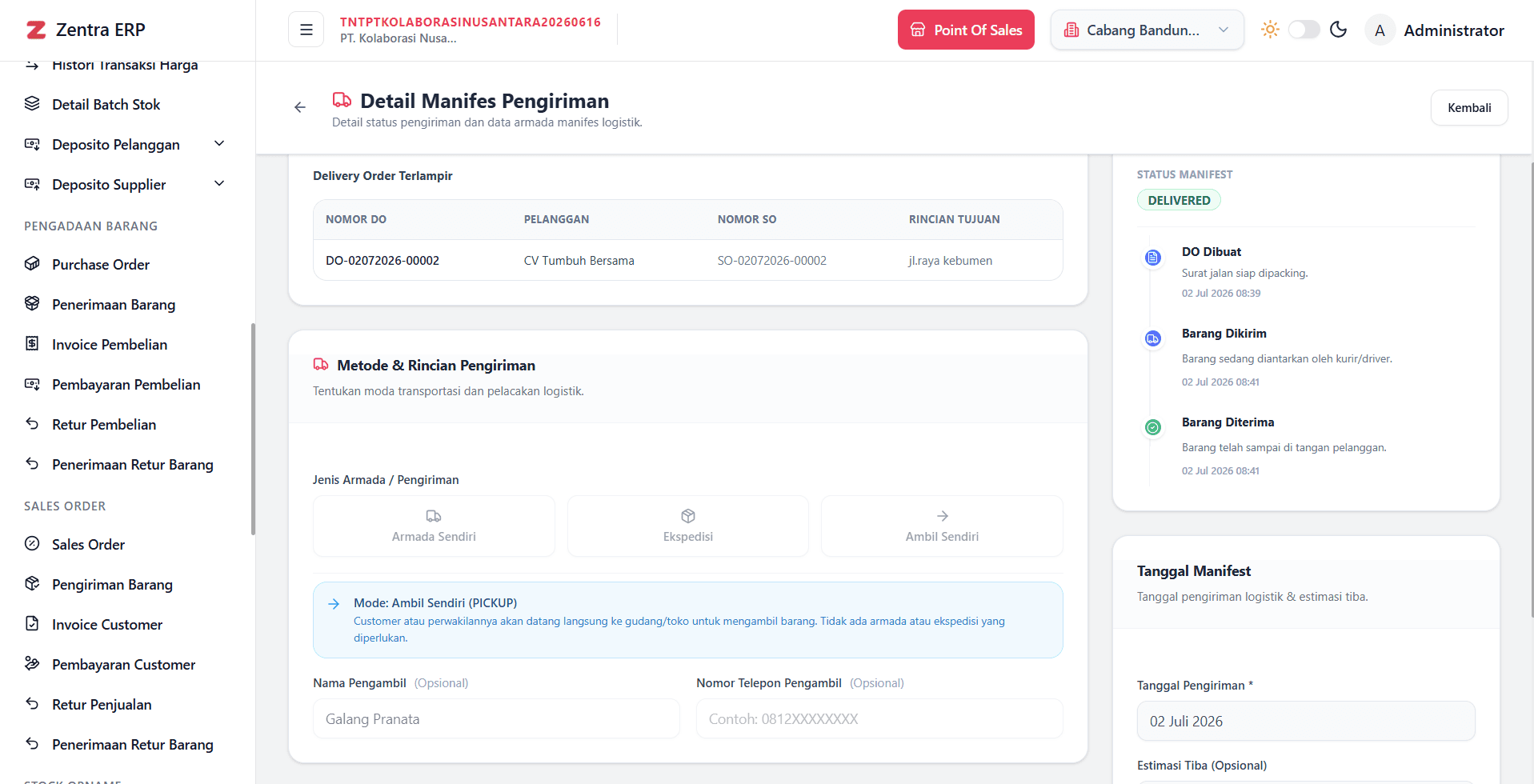Click the back arrow beside Detail Manifes Pengiriman

point(300,107)
